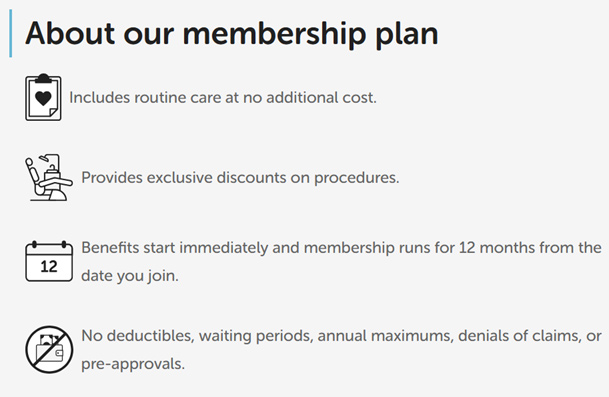Click the heart on the clipboard icon
Viewport: 609px width, 397px height.
(43, 98)
